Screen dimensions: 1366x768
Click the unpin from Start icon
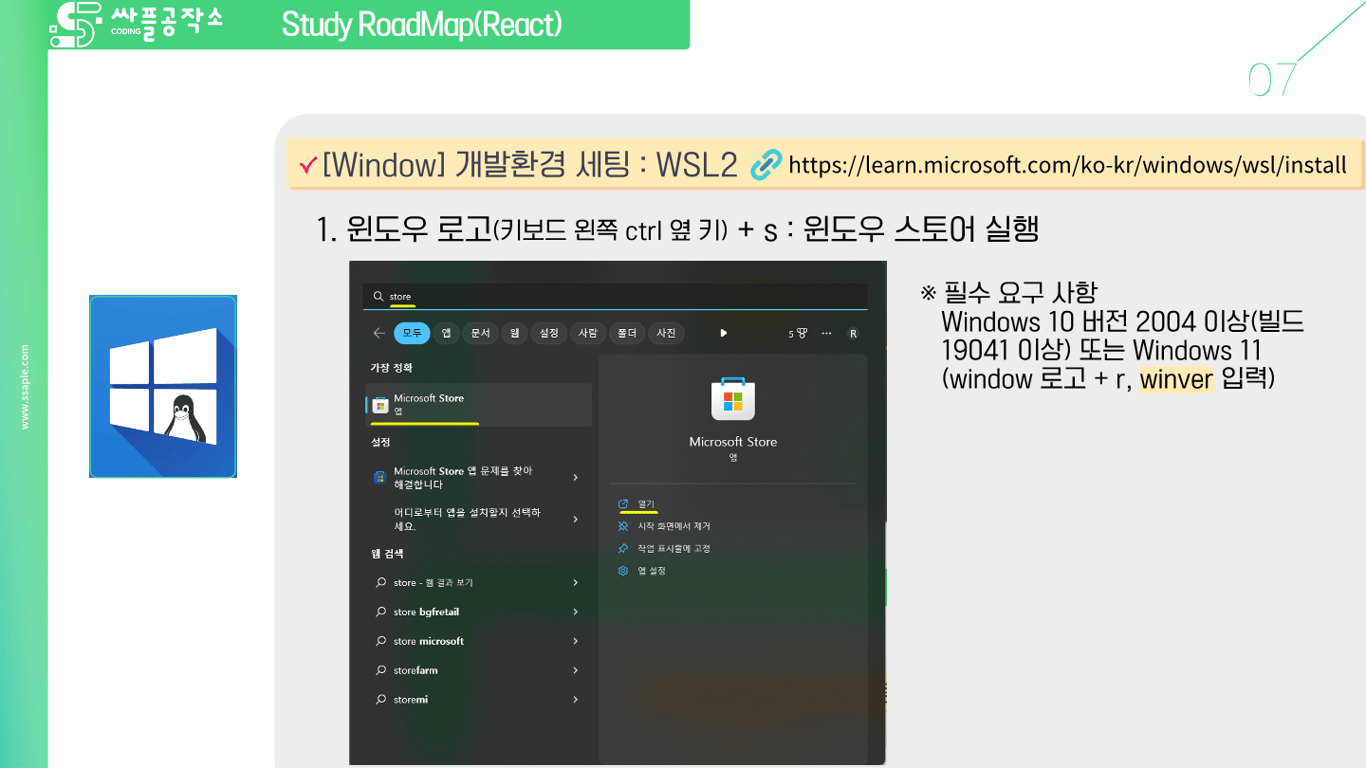[623, 526]
